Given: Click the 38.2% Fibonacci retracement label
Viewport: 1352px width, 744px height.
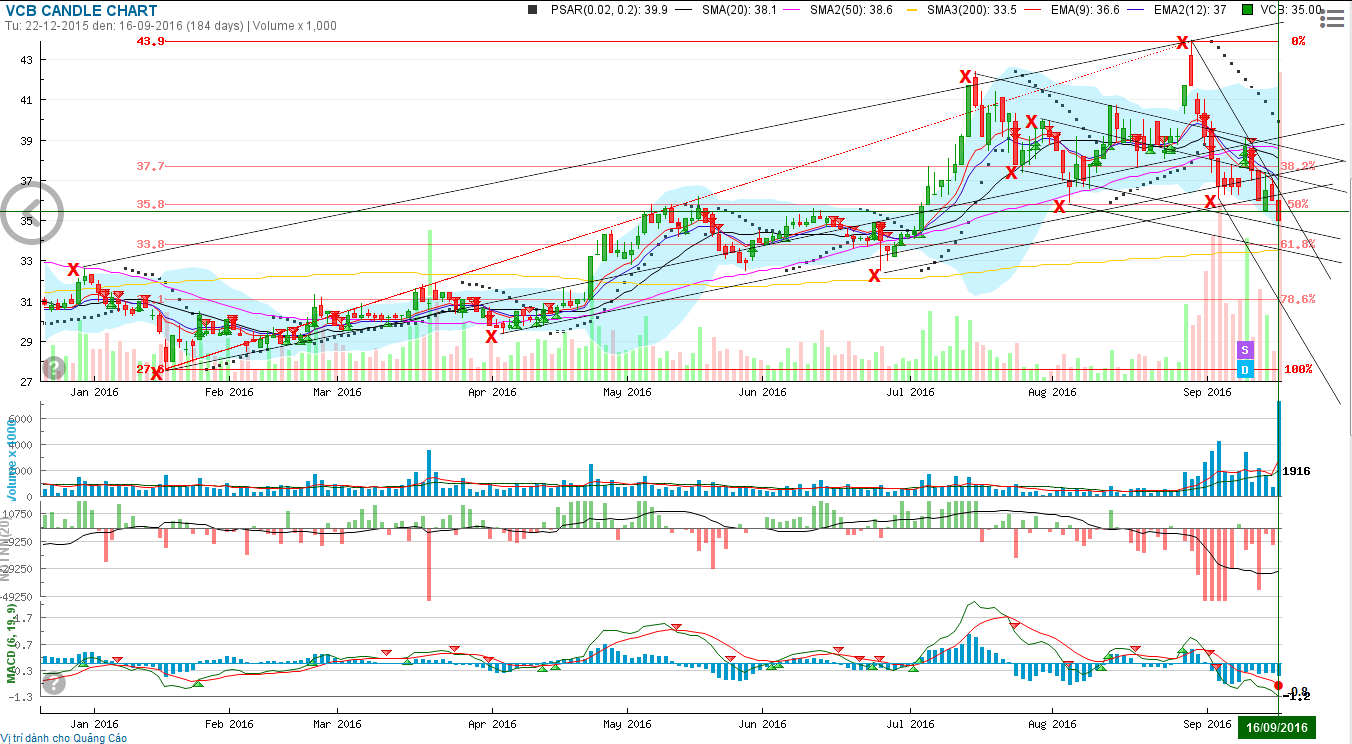Looking at the screenshot, I should click(x=1297, y=166).
